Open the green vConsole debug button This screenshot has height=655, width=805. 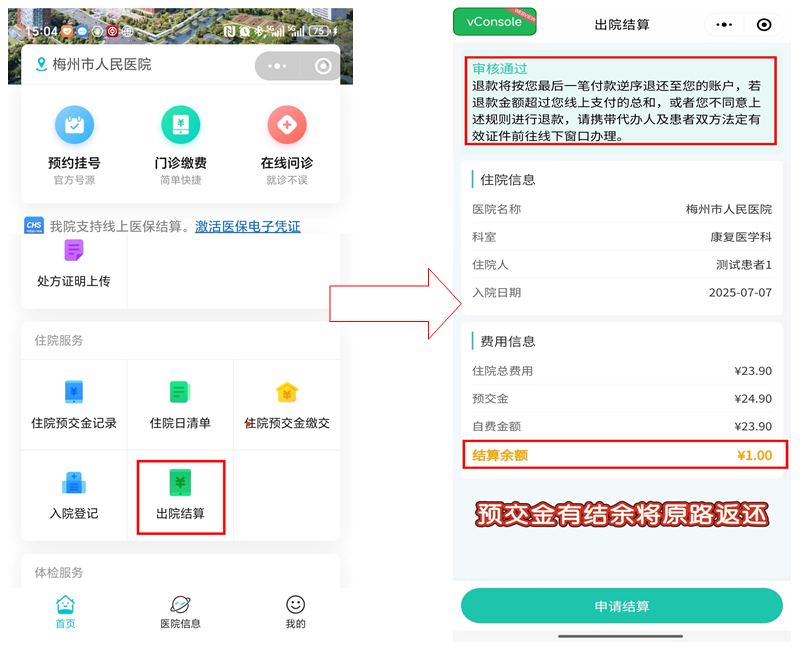click(x=494, y=22)
